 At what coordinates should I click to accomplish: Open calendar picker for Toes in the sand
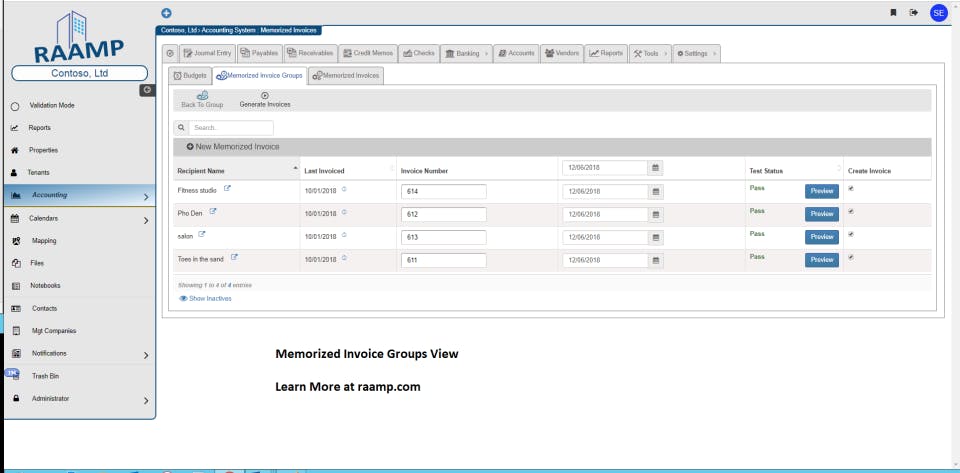[655, 261]
